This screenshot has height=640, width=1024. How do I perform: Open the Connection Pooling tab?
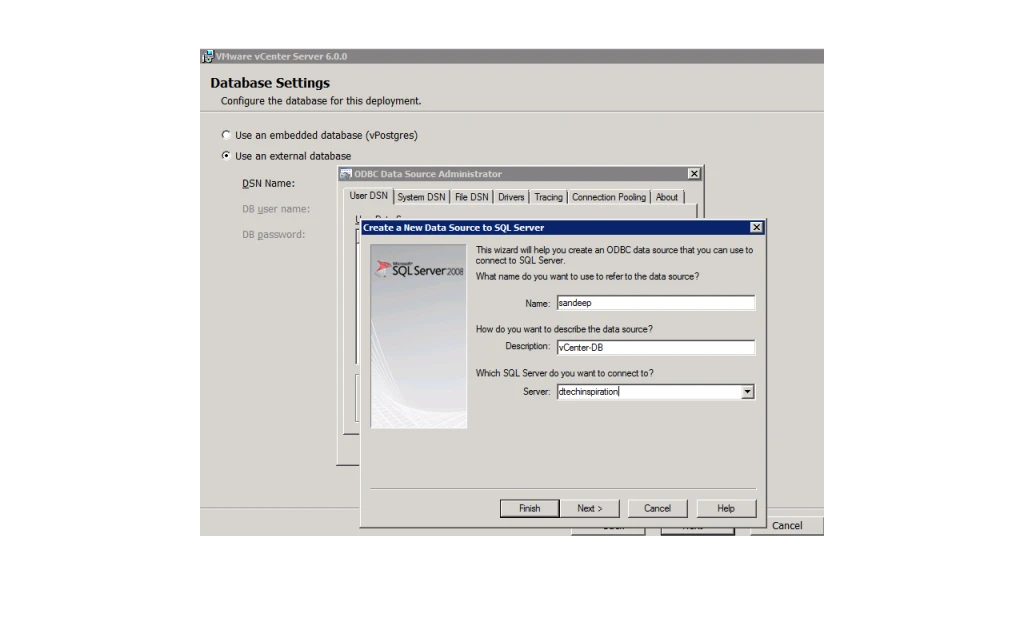coord(609,197)
